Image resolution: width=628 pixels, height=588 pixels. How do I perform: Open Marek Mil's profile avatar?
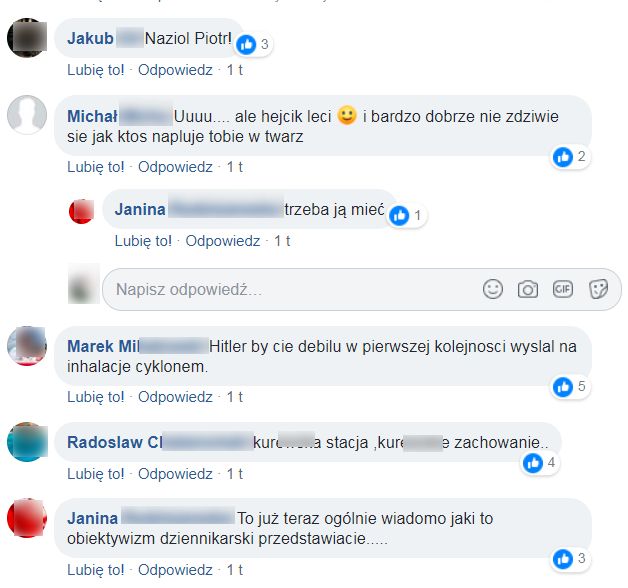point(27,346)
